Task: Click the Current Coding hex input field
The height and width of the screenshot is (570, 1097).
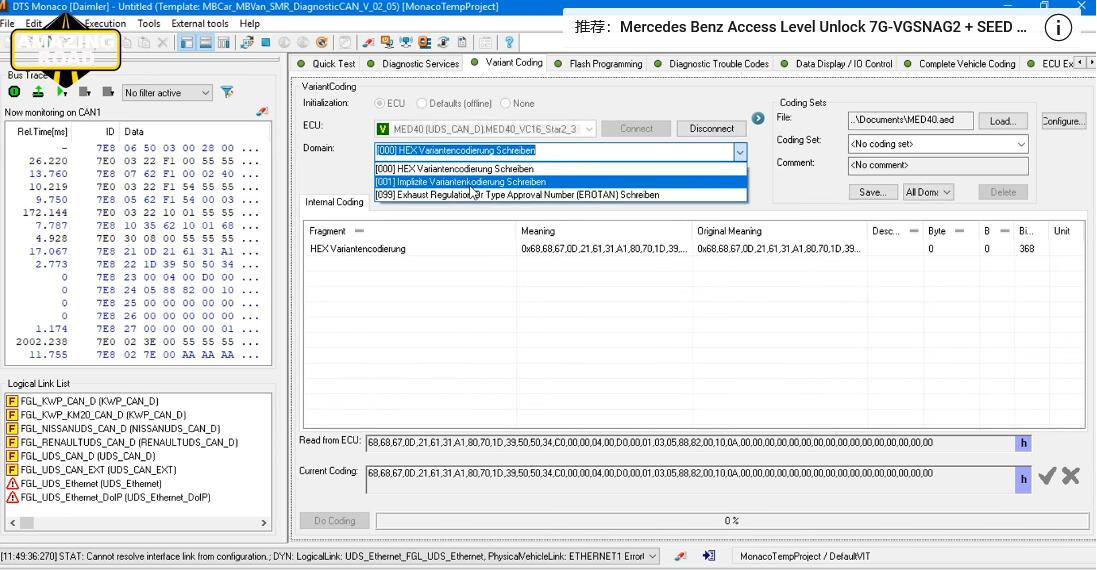Action: coord(690,479)
